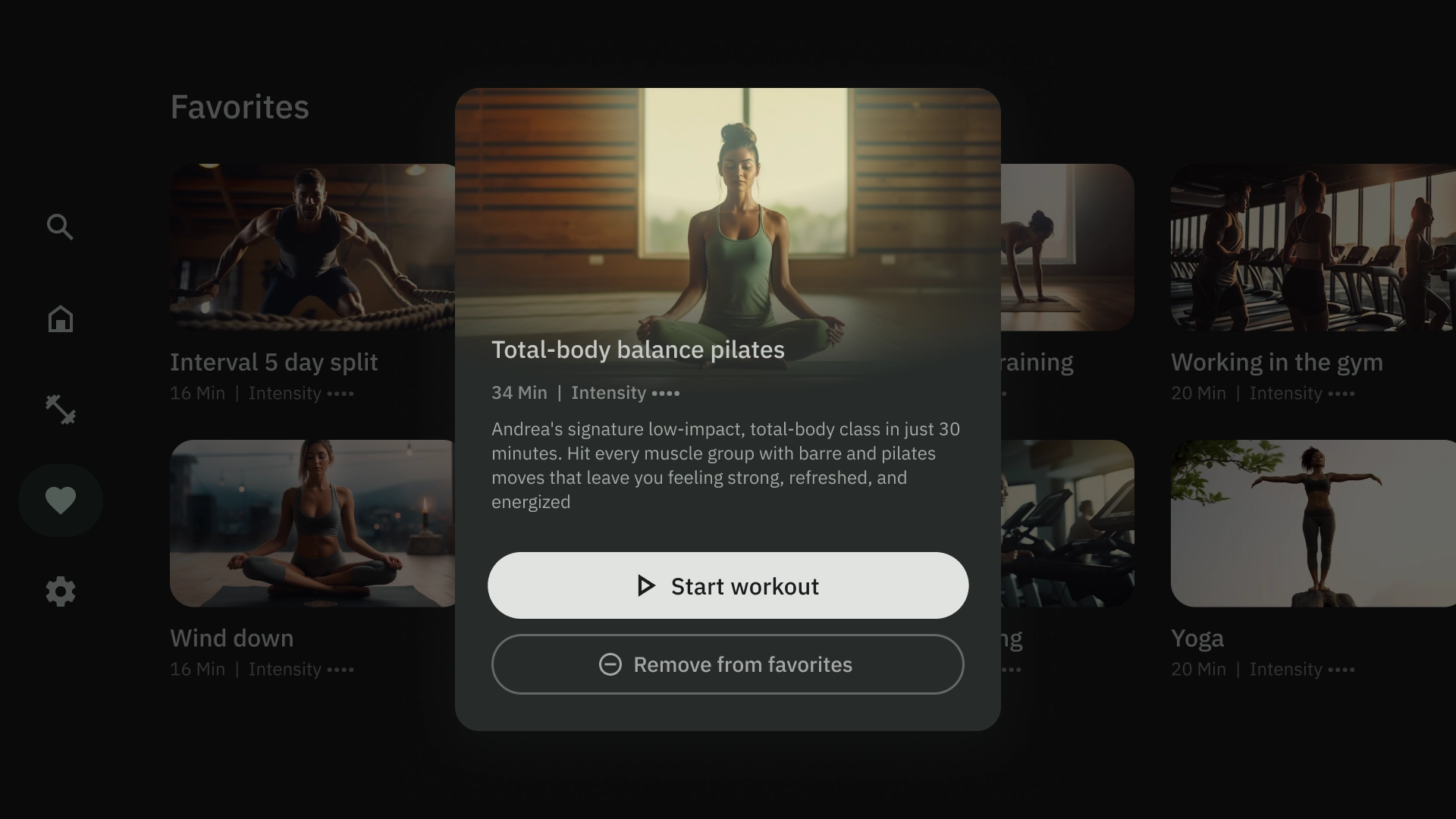
Task: Select the heart Favorites sidebar icon
Action: click(60, 500)
